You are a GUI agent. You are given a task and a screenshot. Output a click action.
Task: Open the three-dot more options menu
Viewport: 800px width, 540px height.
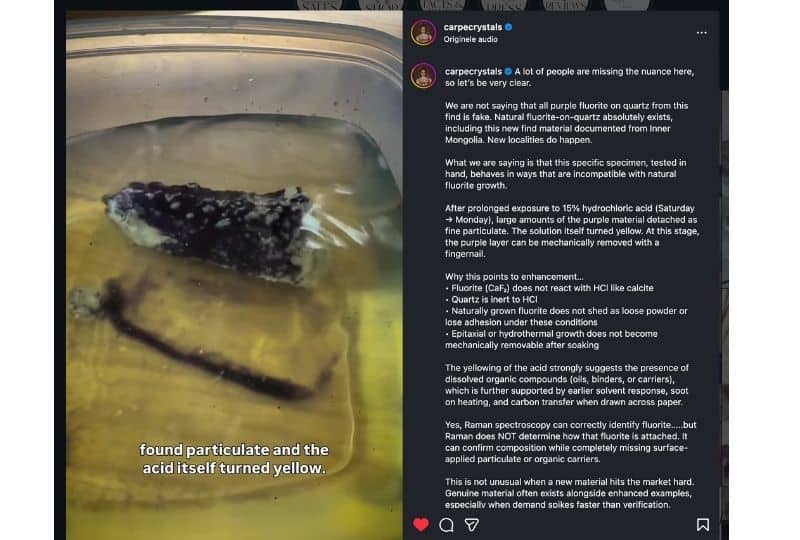pos(702,33)
